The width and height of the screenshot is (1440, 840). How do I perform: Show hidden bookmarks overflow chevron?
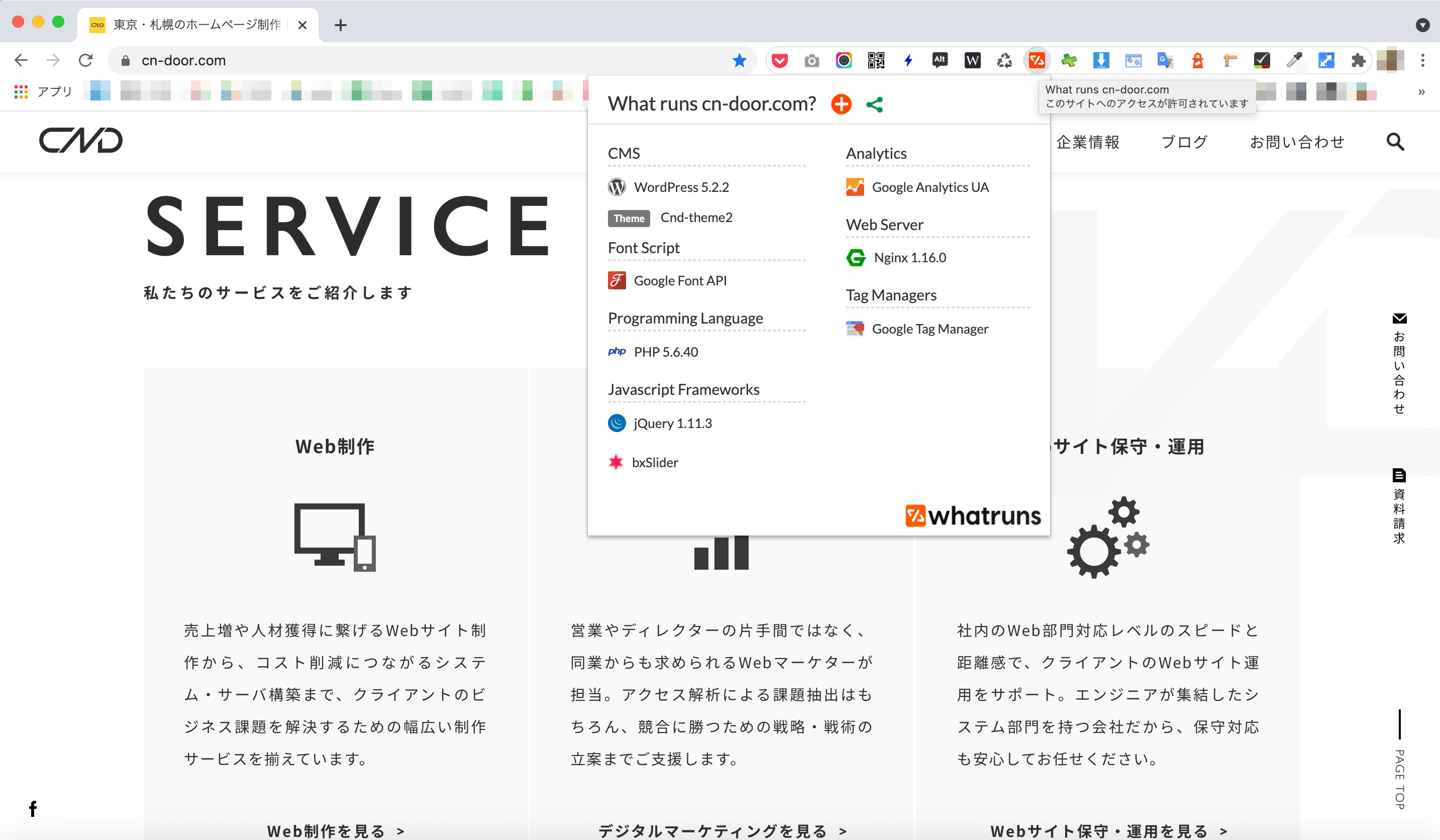tap(1421, 92)
